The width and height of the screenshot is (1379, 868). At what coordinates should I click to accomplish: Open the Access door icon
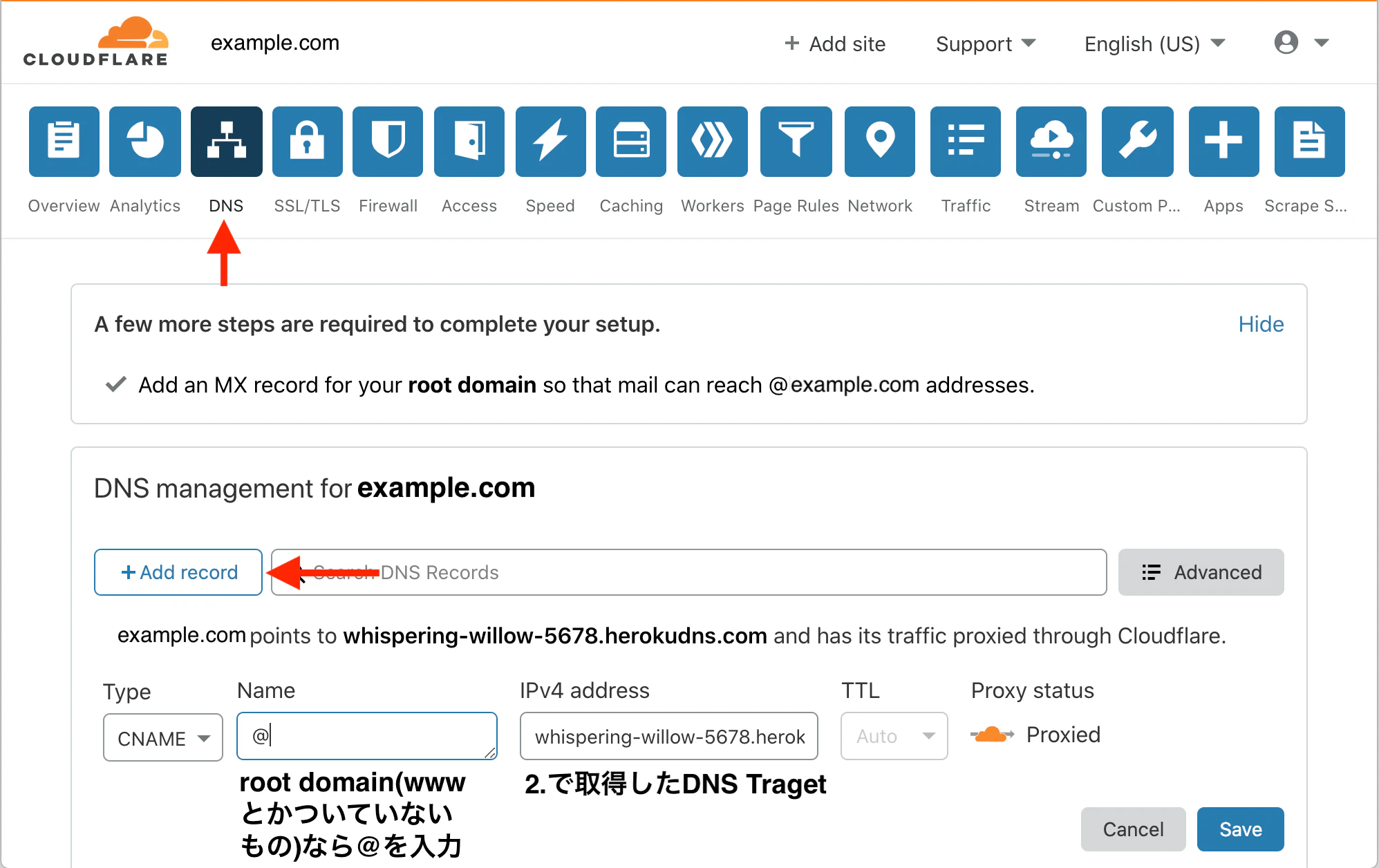469,142
